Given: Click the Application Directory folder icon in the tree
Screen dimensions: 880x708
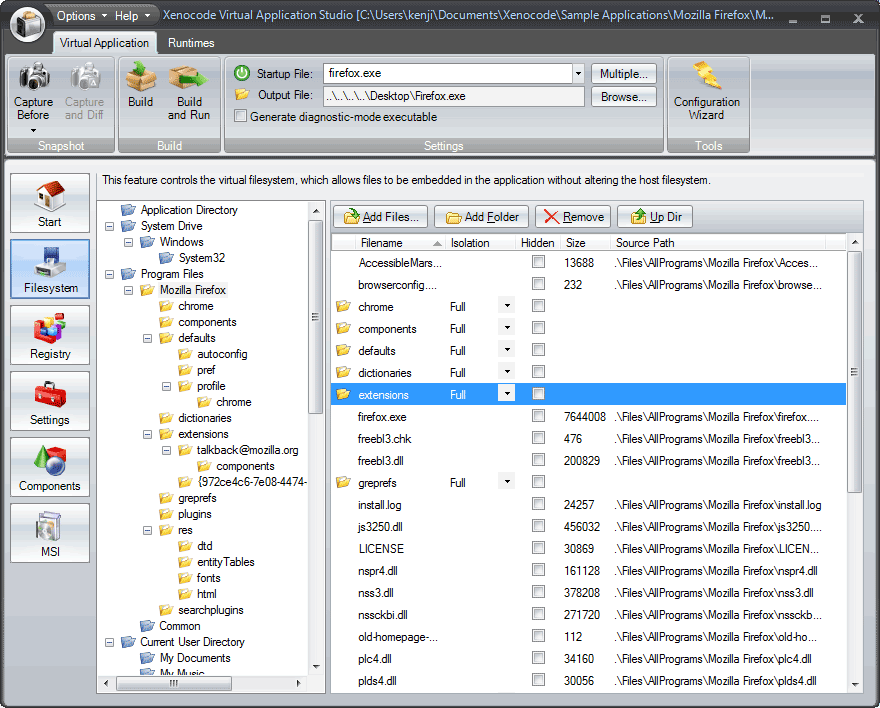Looking at the screenshot, I should click(129, 210).
